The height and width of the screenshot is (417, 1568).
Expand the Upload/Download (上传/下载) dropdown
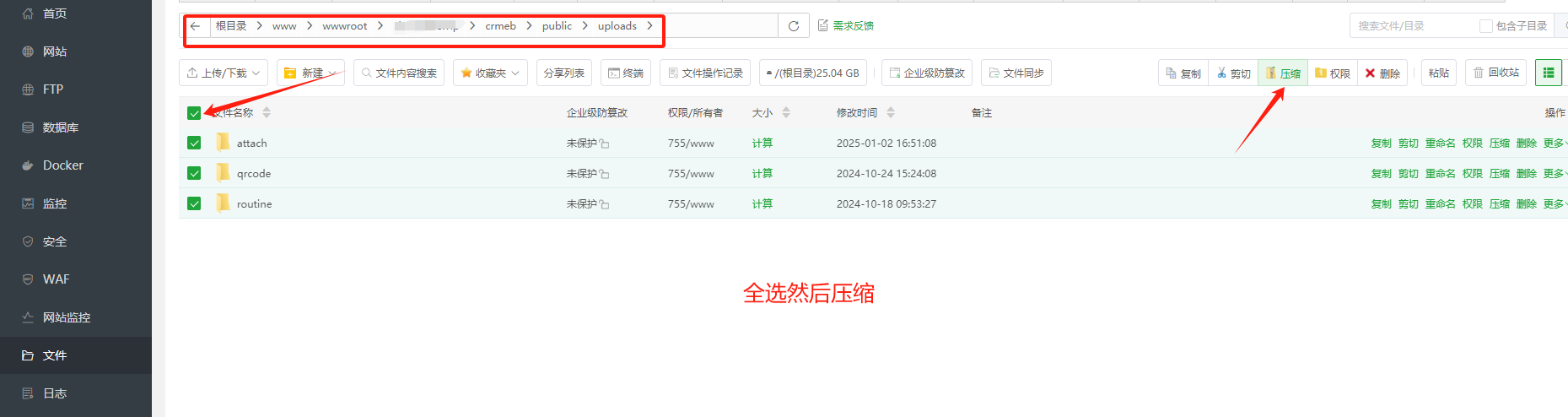click(224, 73)
